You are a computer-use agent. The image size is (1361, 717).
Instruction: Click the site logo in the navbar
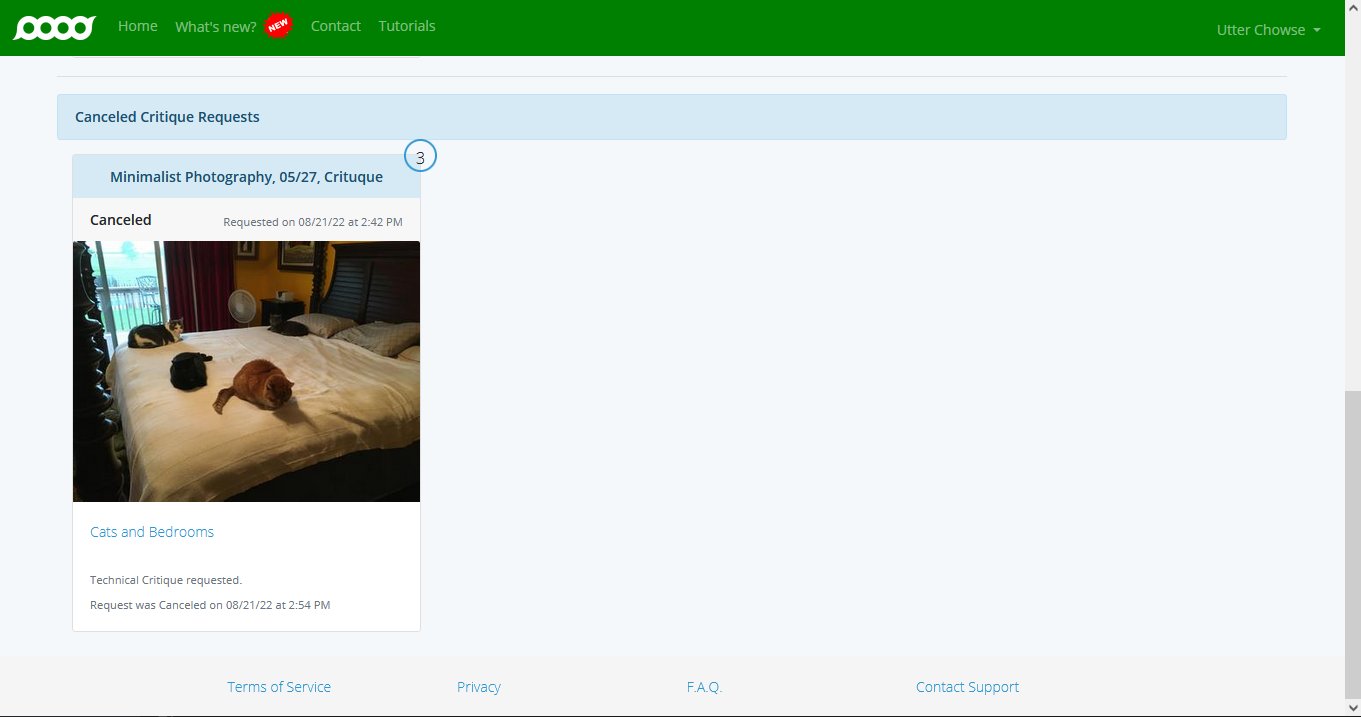[x=54, y=28]
